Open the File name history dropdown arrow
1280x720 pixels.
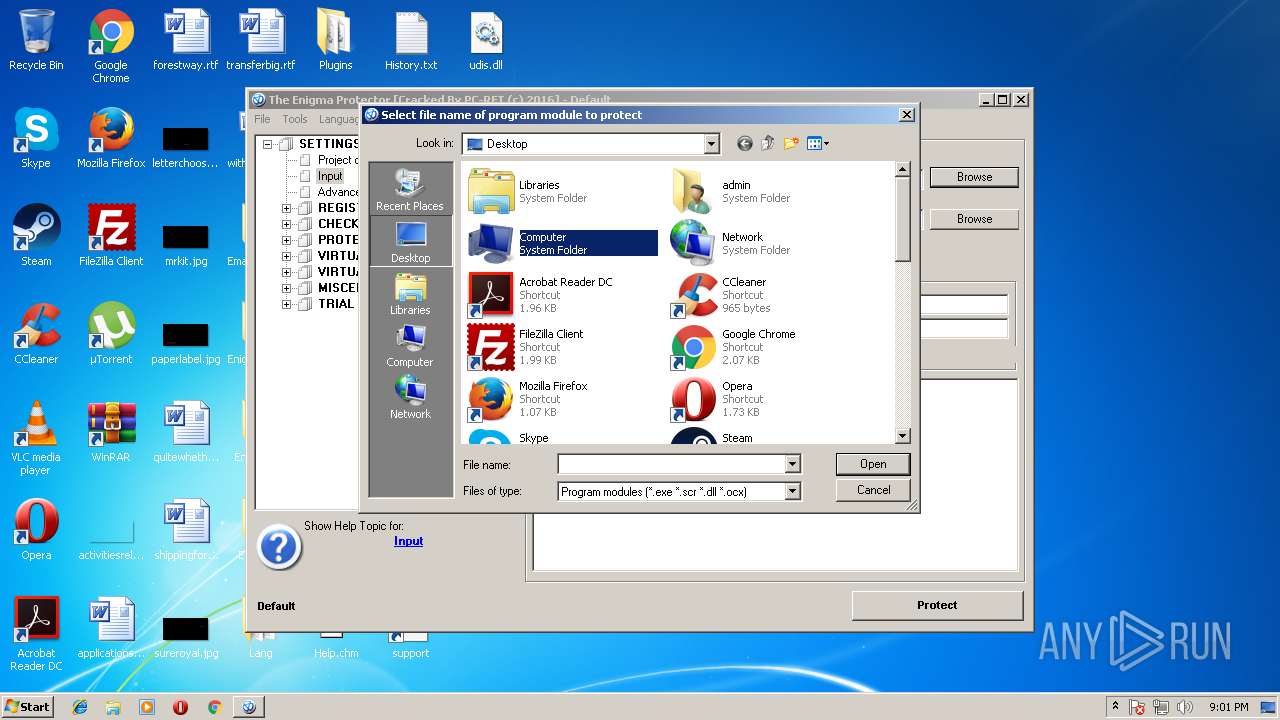click(x=792, y=464)
